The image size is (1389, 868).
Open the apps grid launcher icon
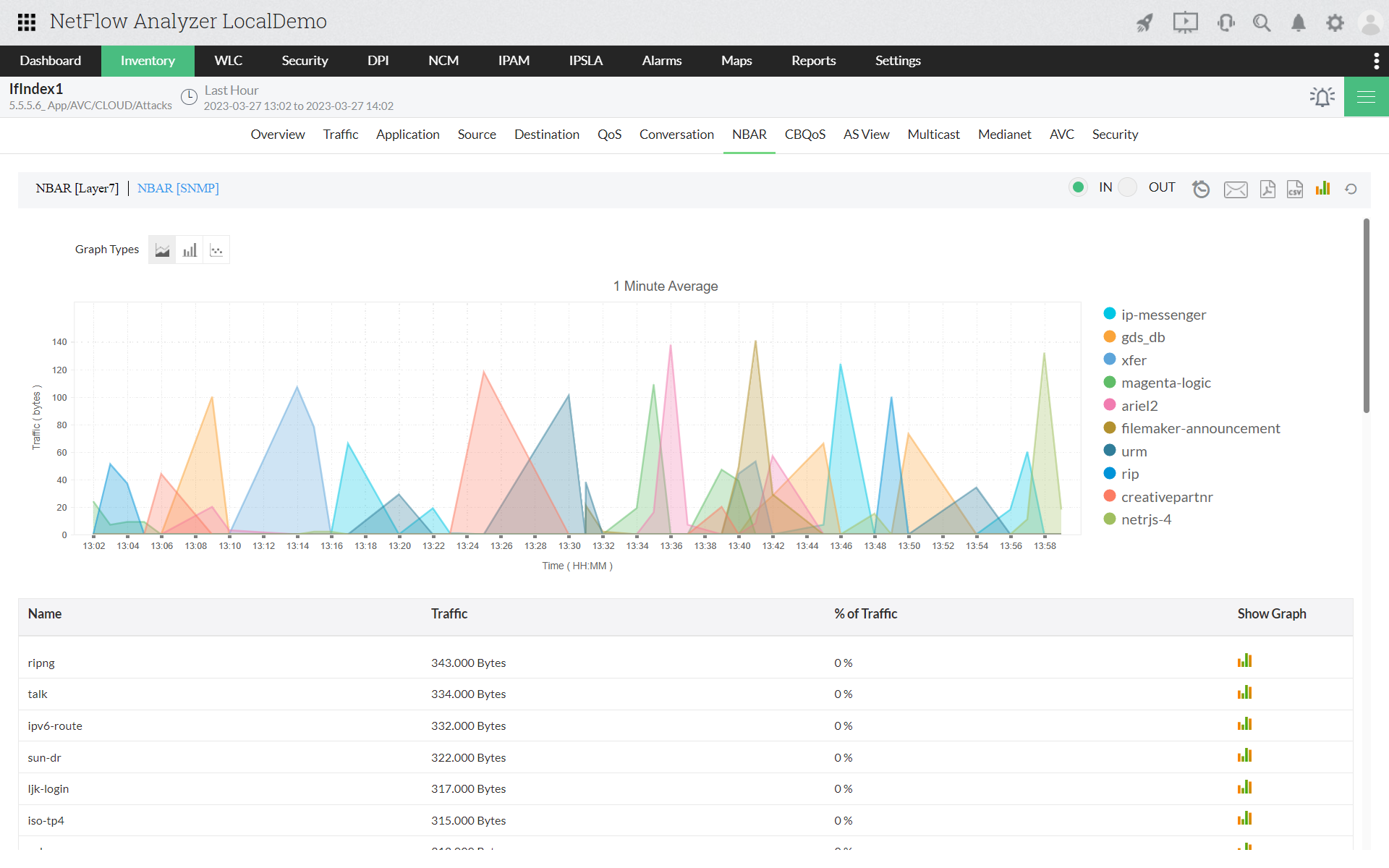27,22
